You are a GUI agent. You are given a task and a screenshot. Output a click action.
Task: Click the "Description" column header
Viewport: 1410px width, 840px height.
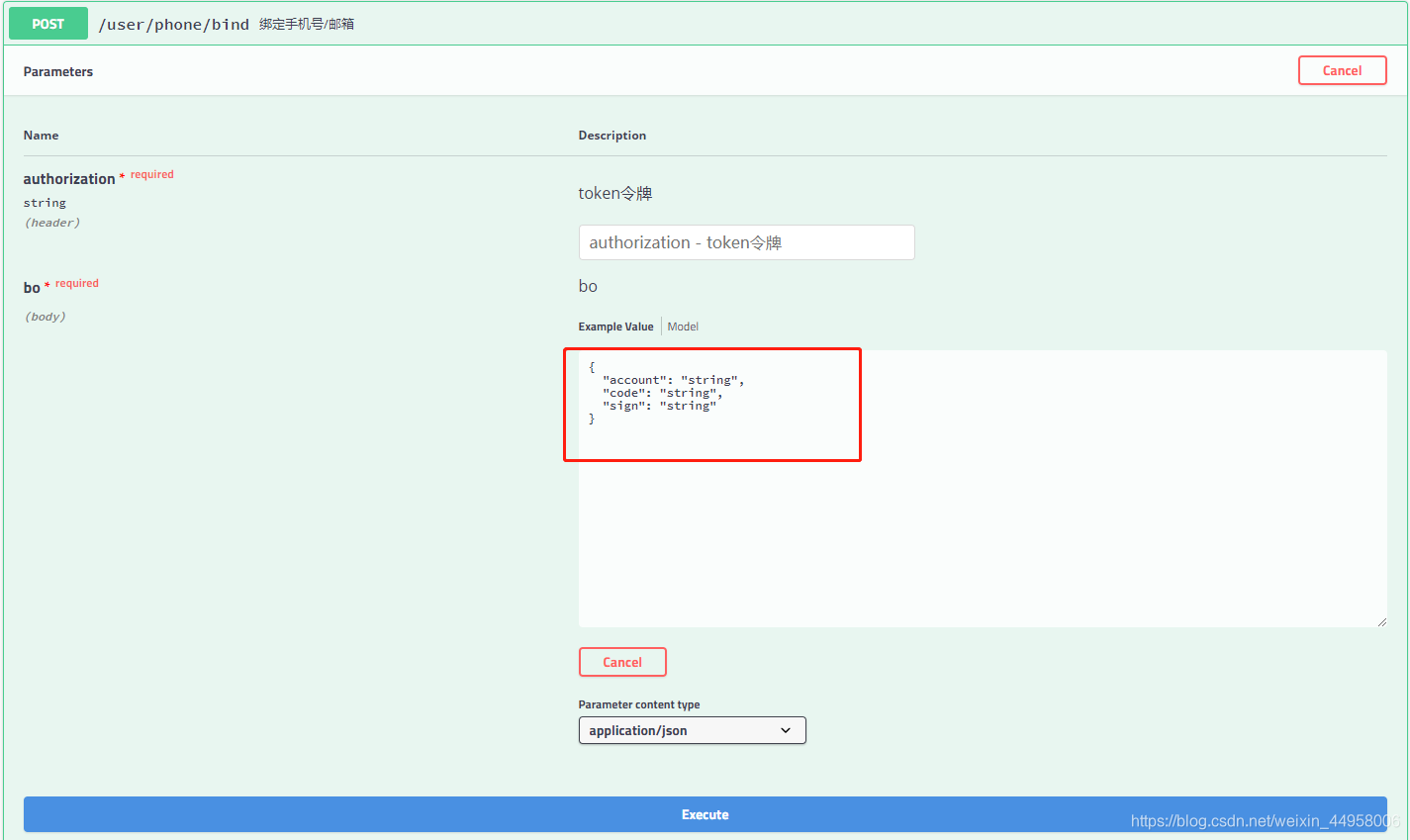tap(612, 136)
